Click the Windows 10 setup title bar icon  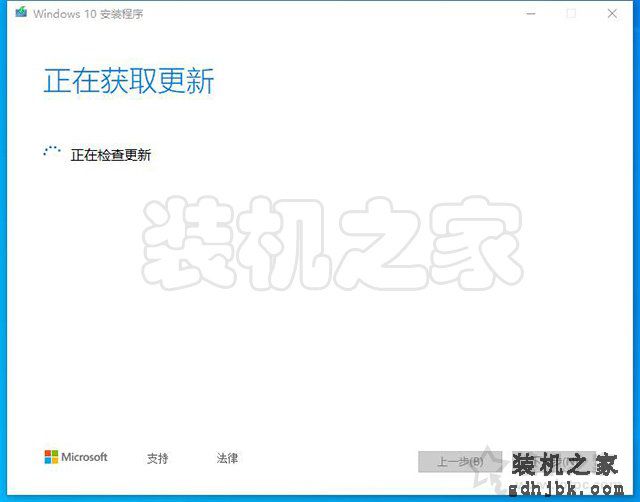pyautogui.click(x=21, y=12)
